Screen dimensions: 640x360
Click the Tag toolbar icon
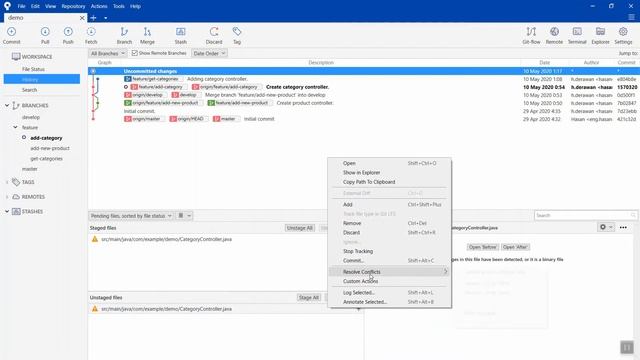point(237,36)
